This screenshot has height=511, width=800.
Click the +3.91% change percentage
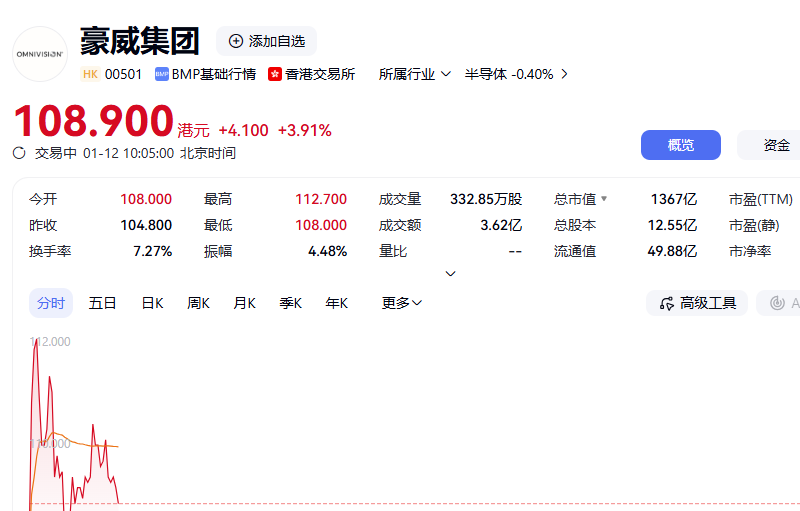pos(305,131)
